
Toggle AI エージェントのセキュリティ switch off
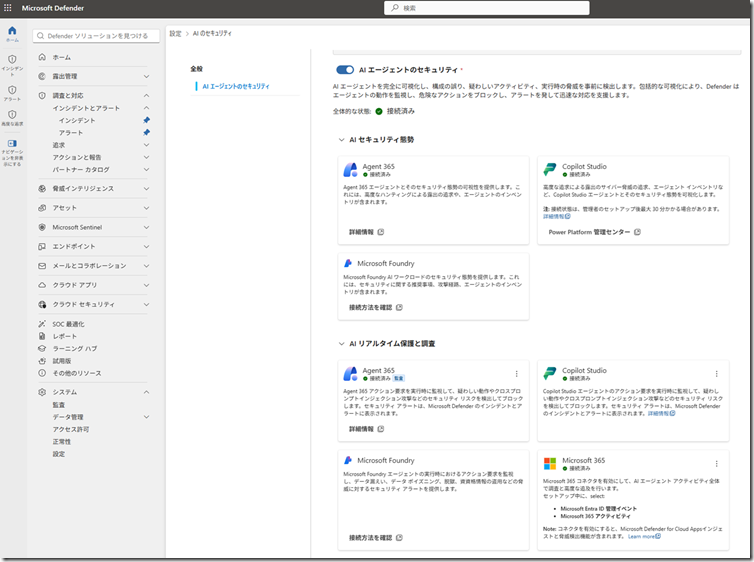345,70
